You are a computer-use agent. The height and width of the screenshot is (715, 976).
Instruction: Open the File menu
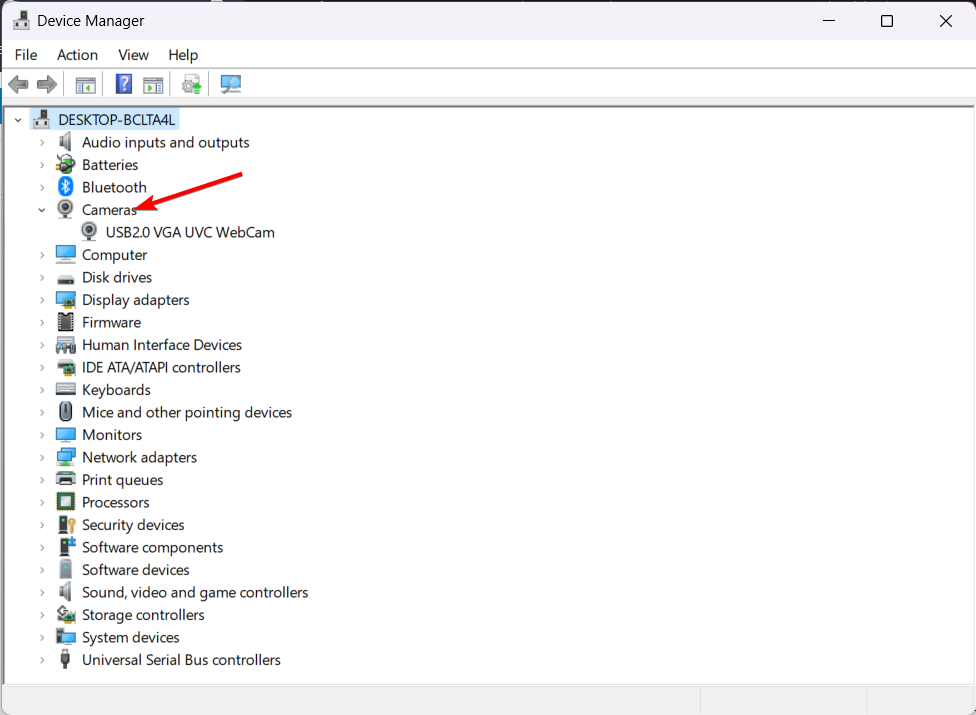click(x=26, y=55)
